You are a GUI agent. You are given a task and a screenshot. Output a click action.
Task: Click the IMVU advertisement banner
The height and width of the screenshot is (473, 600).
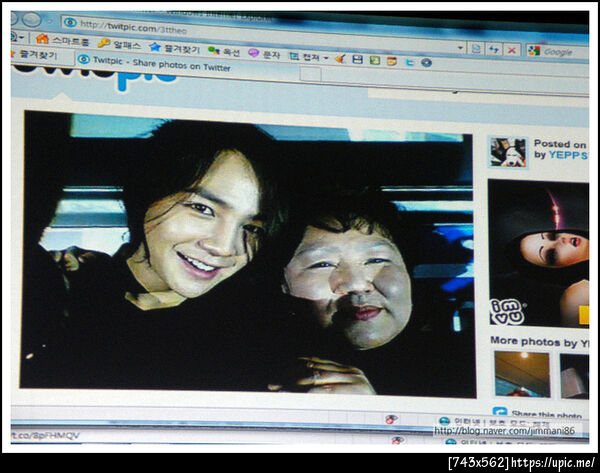538,254
